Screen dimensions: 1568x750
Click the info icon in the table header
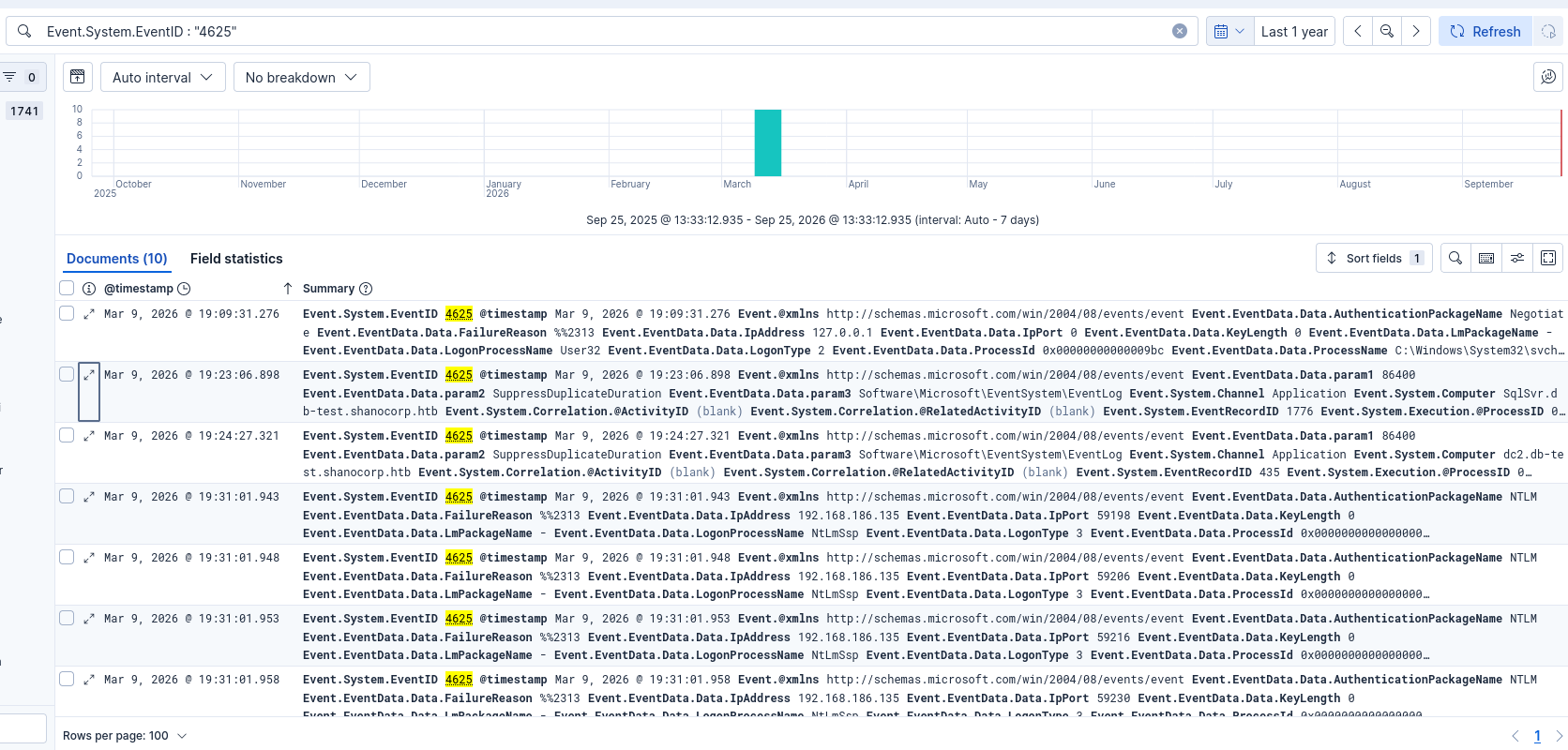[89, 289]
